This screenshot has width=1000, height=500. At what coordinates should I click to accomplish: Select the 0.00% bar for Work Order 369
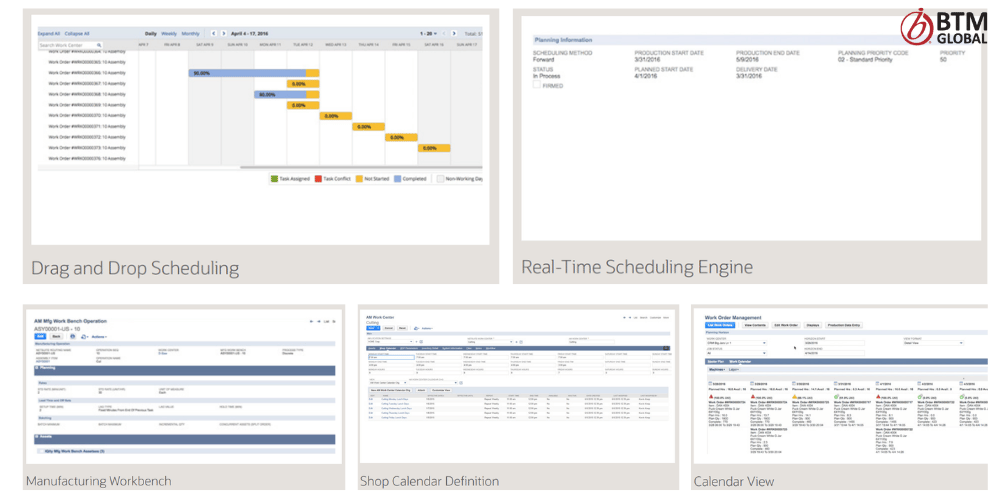(303, 105)
